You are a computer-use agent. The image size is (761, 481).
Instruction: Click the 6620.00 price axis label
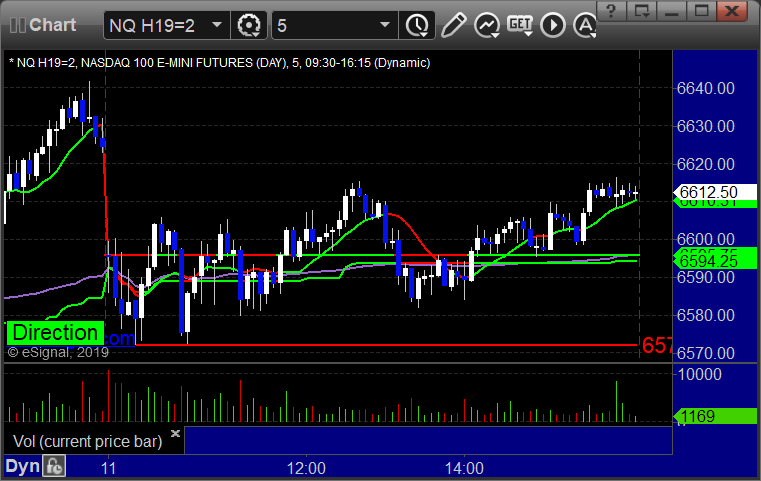coord(706,164)
